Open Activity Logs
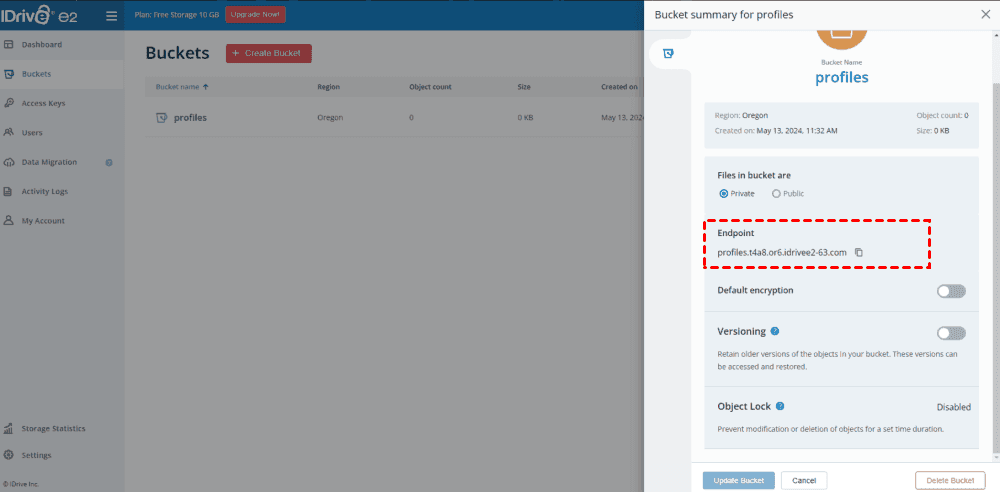This screenshot has height=492, width=1000. [x=45, y=191]
